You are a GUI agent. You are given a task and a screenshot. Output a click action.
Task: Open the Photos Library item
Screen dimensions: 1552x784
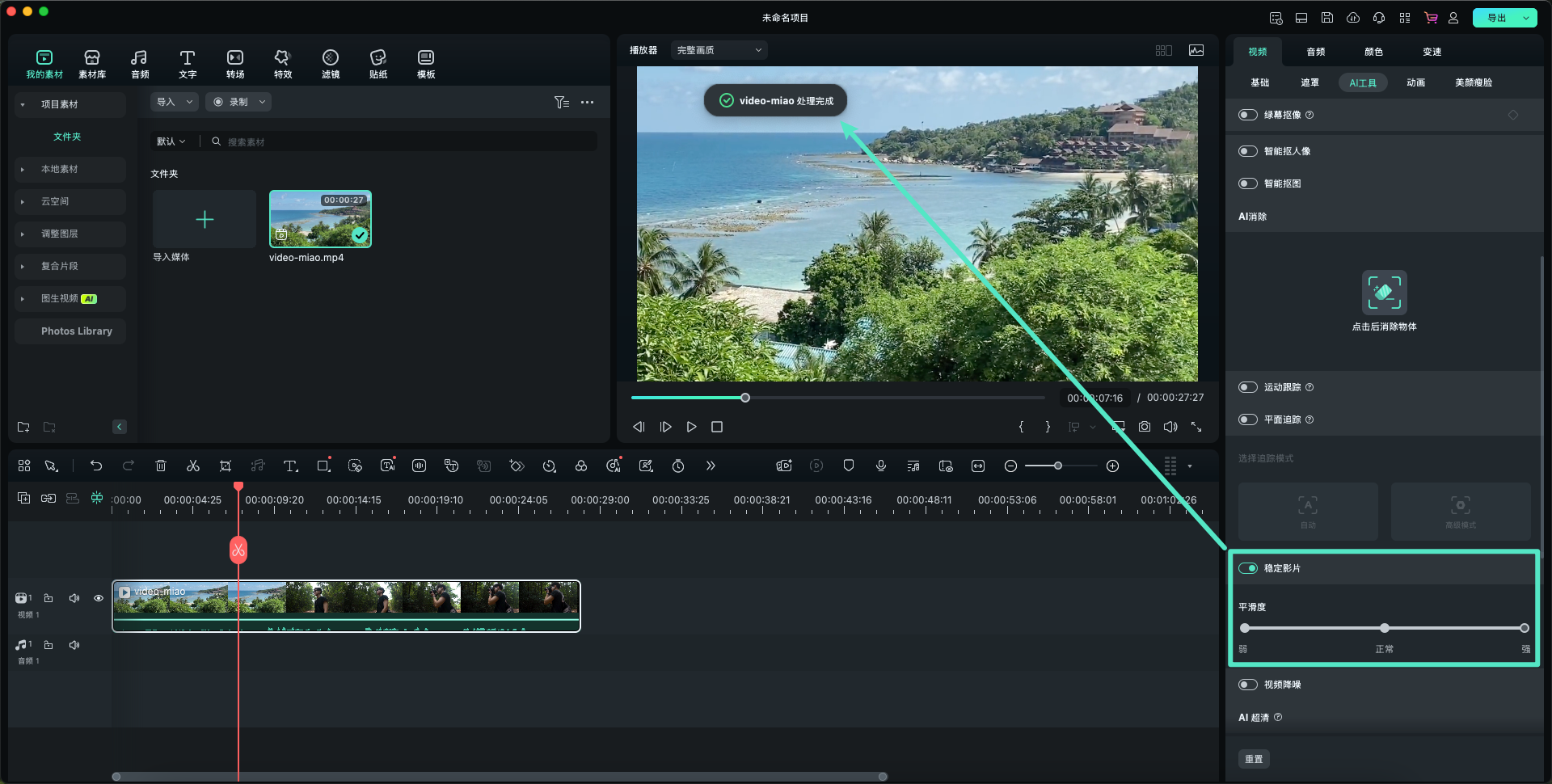(x=70, y=331)
